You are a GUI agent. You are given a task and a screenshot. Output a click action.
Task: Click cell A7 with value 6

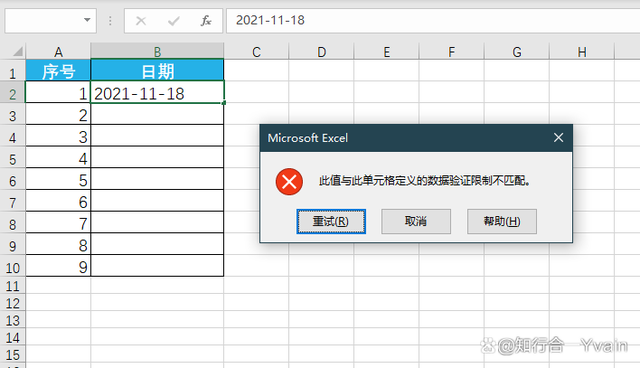(x=58, y=201)
